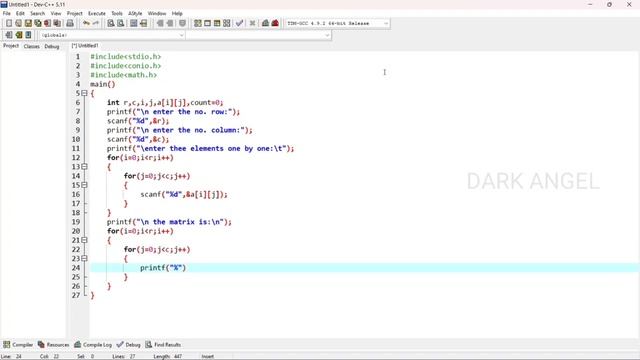Open the Compile Log bottom tab
Image resolution: width=640 pixels, height=360 pixels.
[93, 344]
